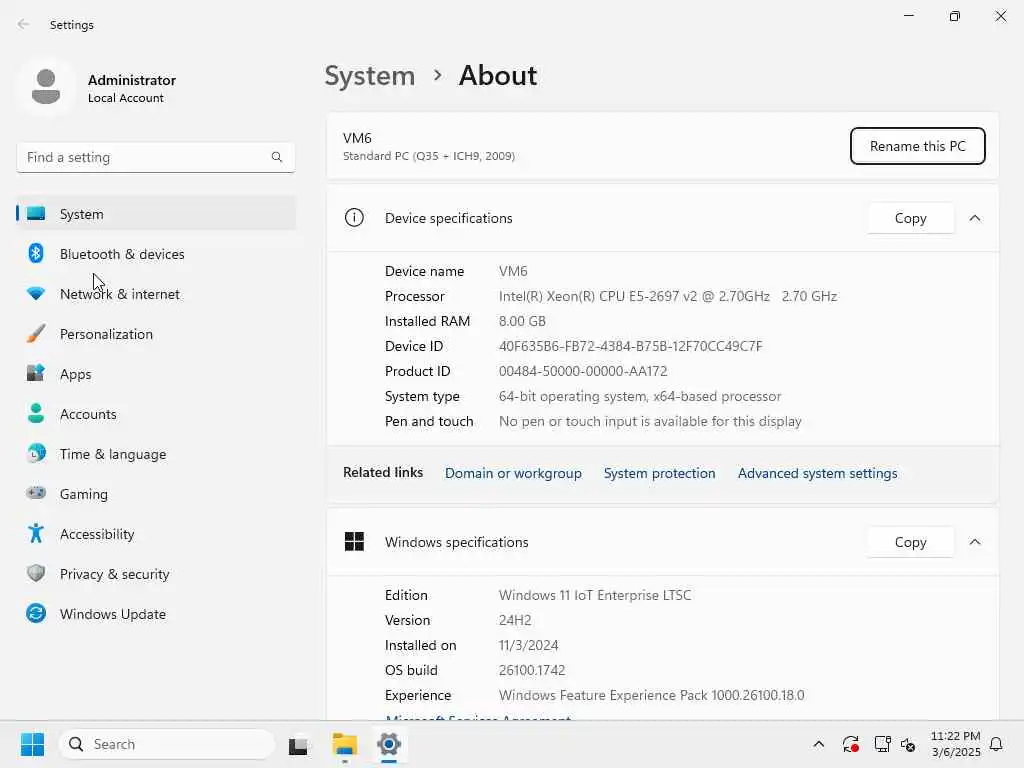Click the Administrator profile avatar

(46, 88)
